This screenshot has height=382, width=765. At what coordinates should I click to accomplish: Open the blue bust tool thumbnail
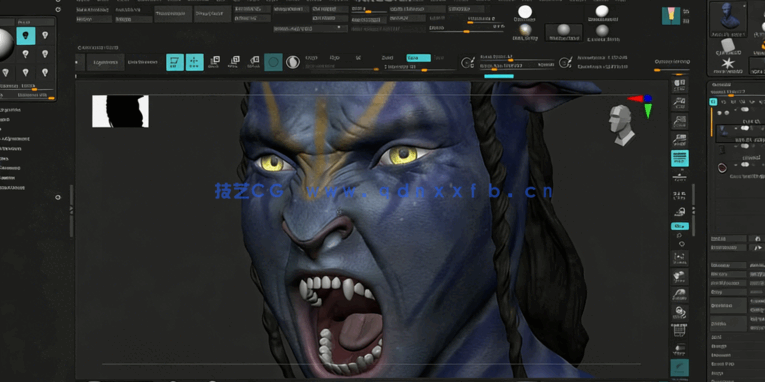pyautogui.click(x=728, y=18)
